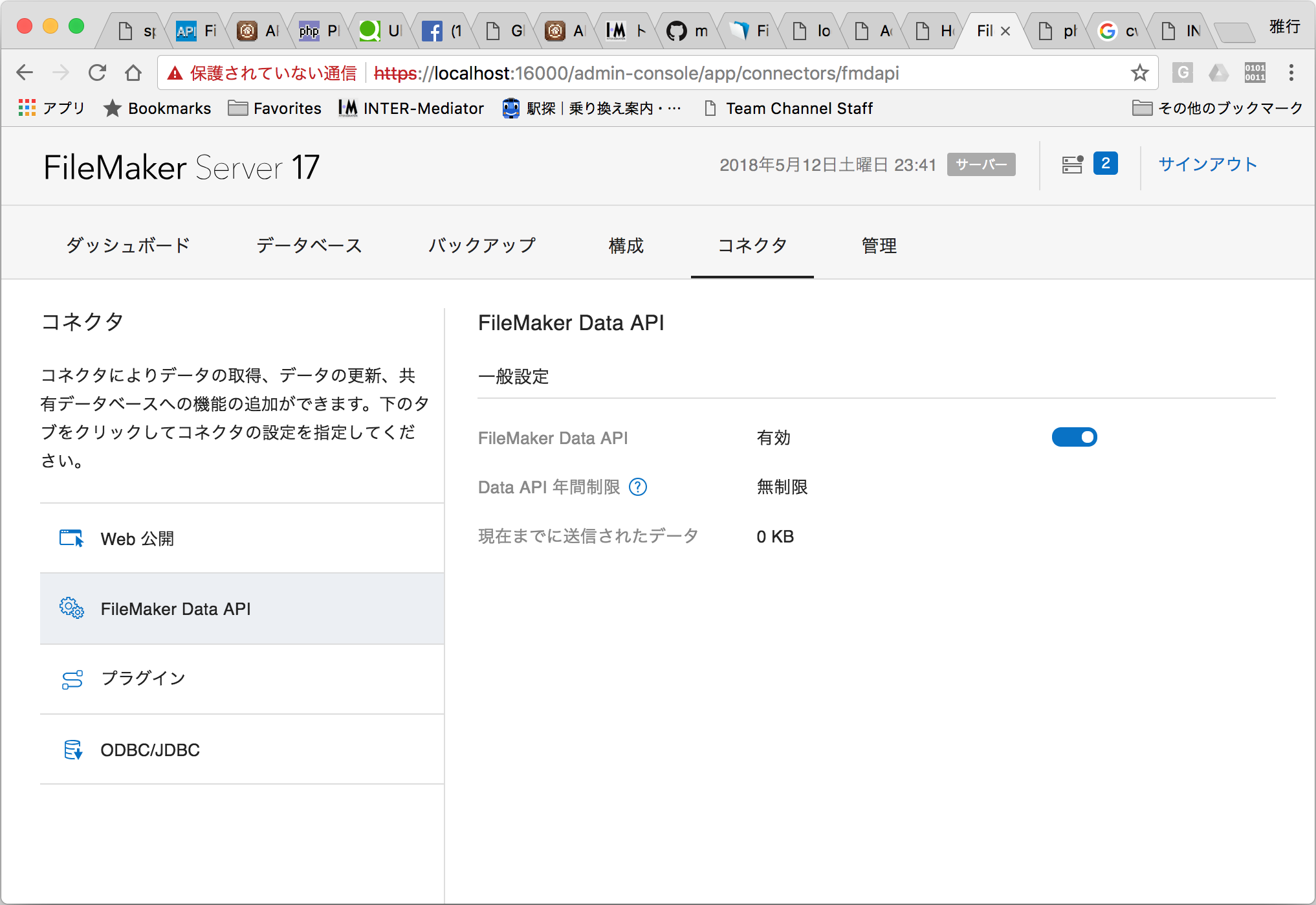Click the サインアウト link

pos(1207,164)
